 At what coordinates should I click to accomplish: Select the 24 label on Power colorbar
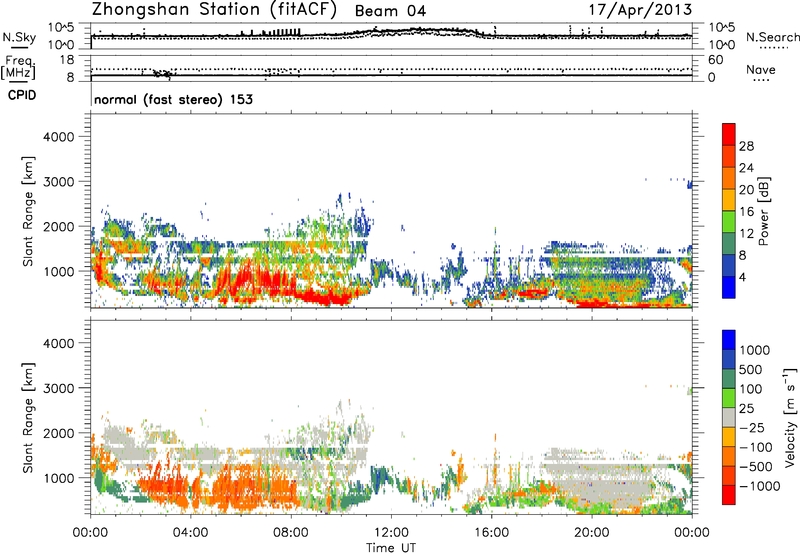coord(746,168)
